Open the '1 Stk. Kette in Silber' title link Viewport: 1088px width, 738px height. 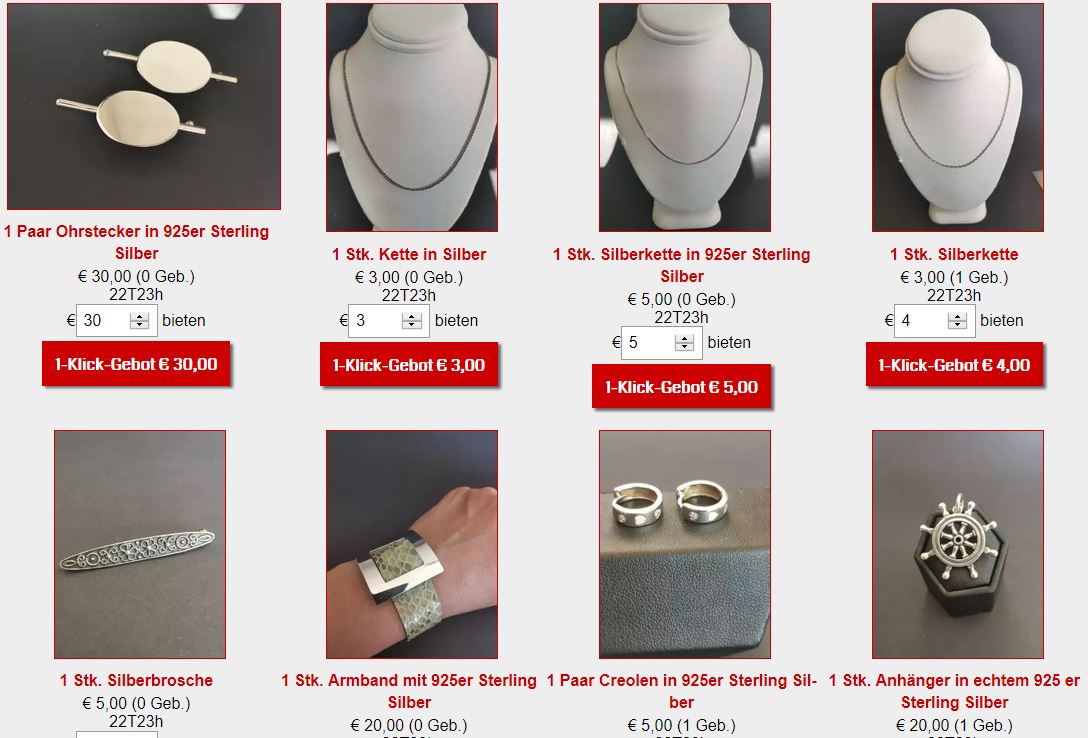pos(409,255)
